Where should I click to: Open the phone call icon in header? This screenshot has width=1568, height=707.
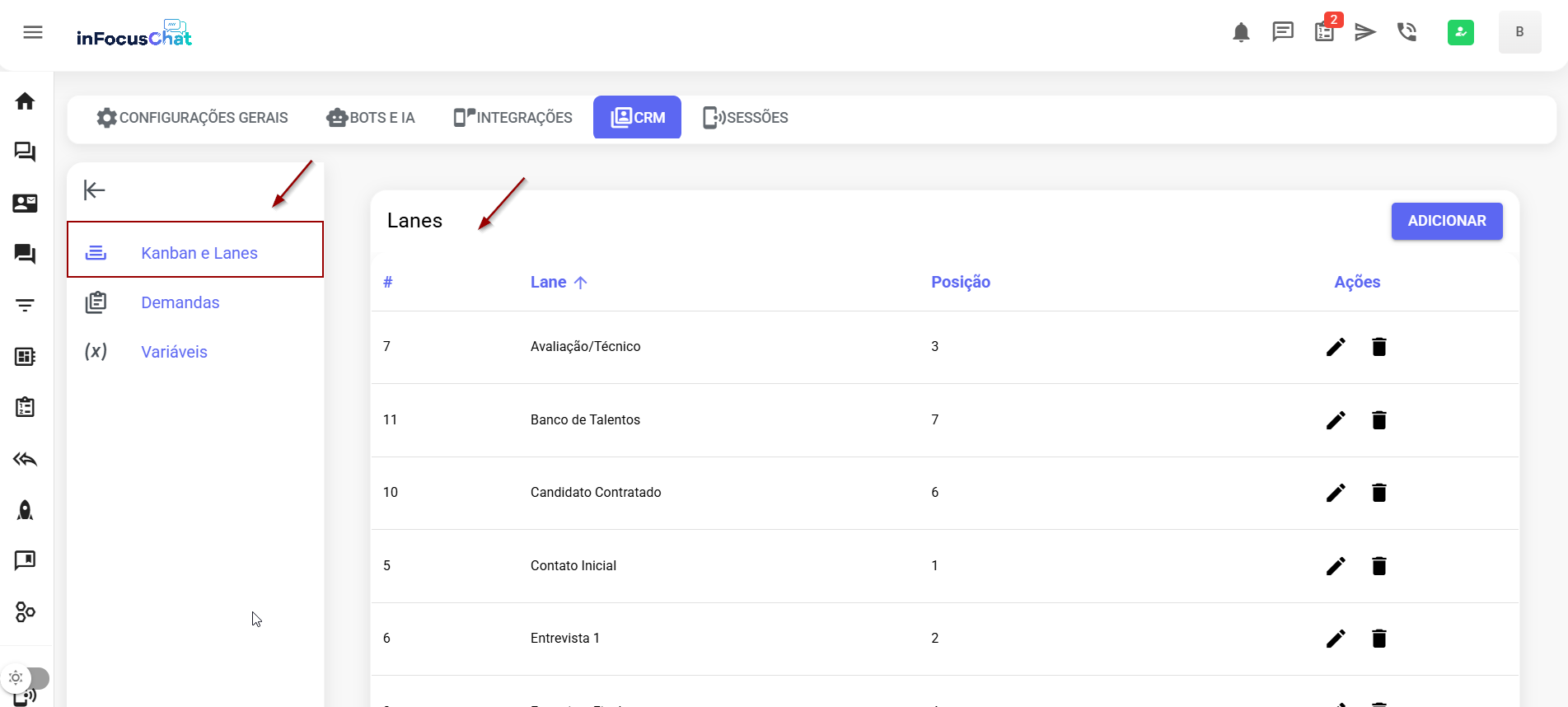point(1407,32)
